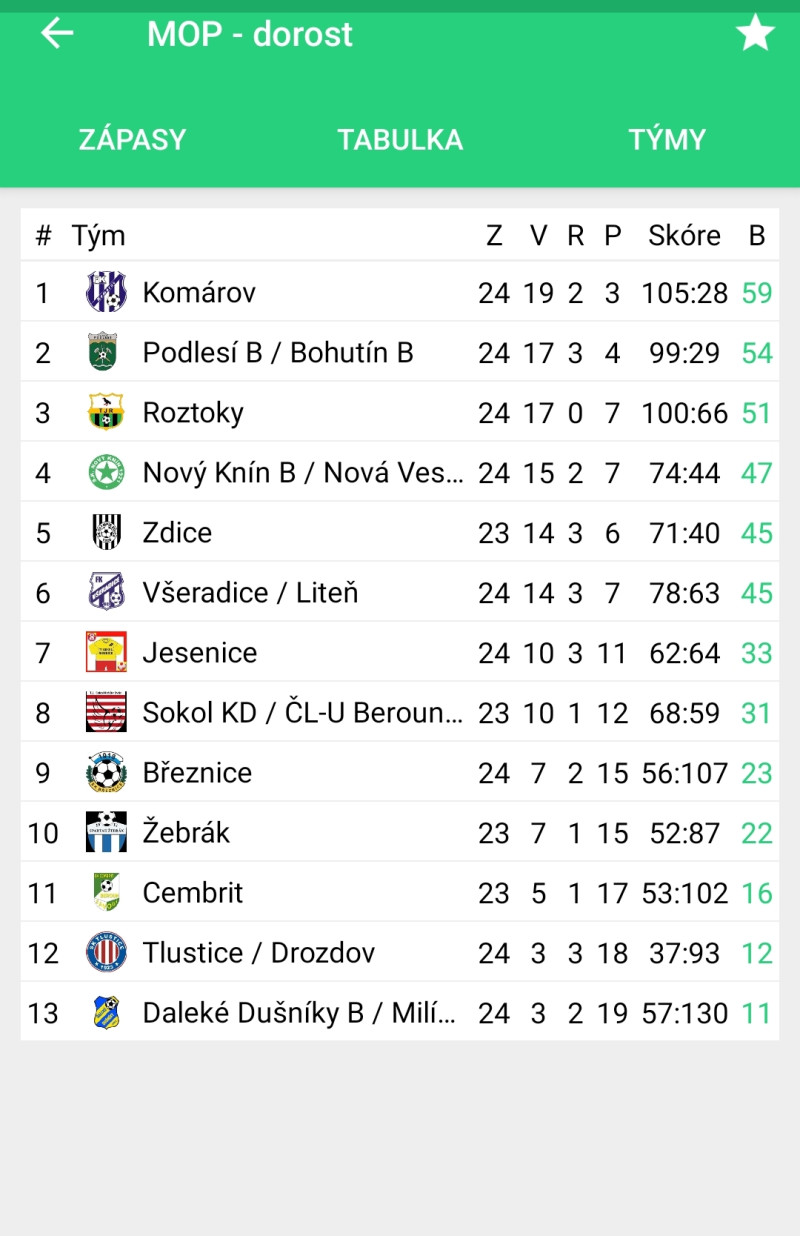Screen dimensions: 800x1236
Task: Select the TABULKA tab
Action: tap(400, 139)
